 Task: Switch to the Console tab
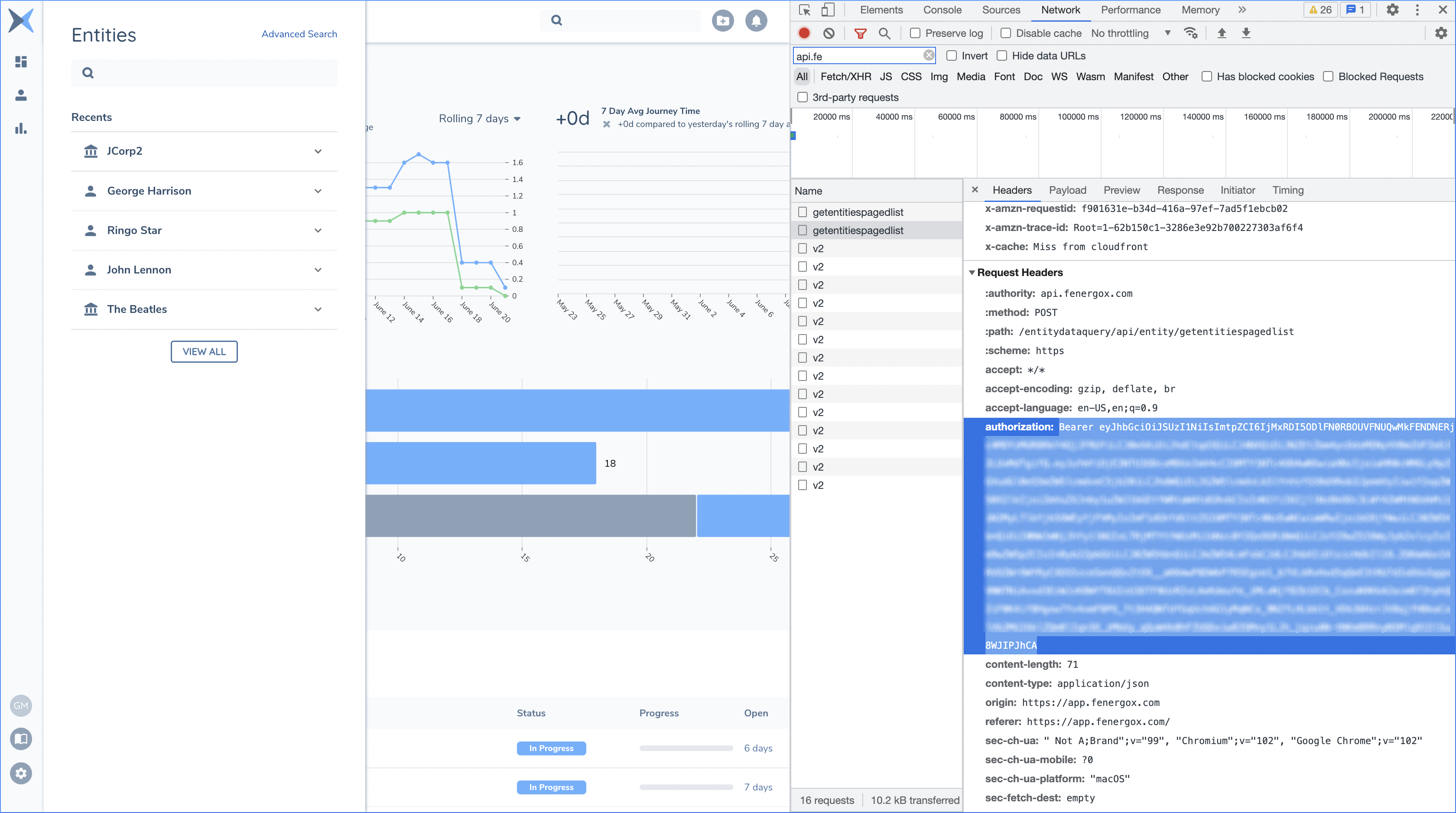point(942,10)
